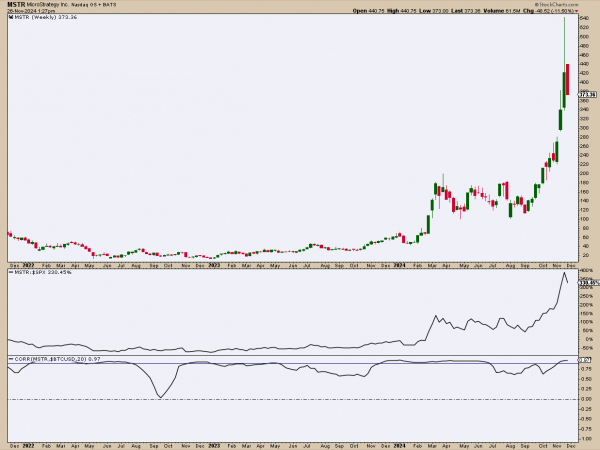Click the 'MSTR:$SPX 330.45%' panel legend

click(43, 272)
